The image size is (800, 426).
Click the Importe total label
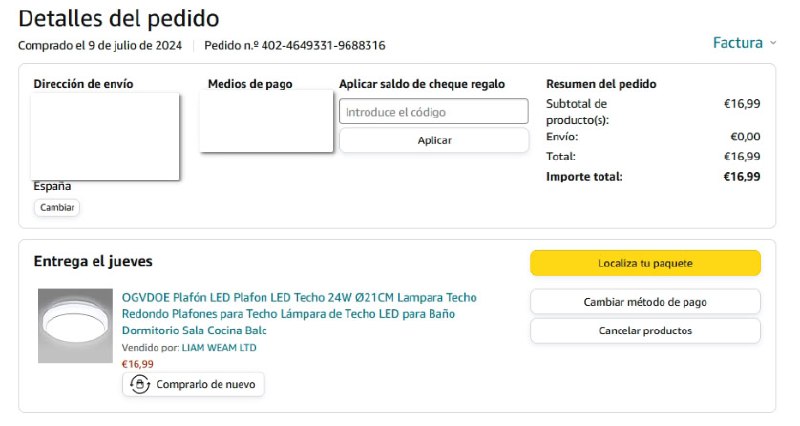(584, 177)
